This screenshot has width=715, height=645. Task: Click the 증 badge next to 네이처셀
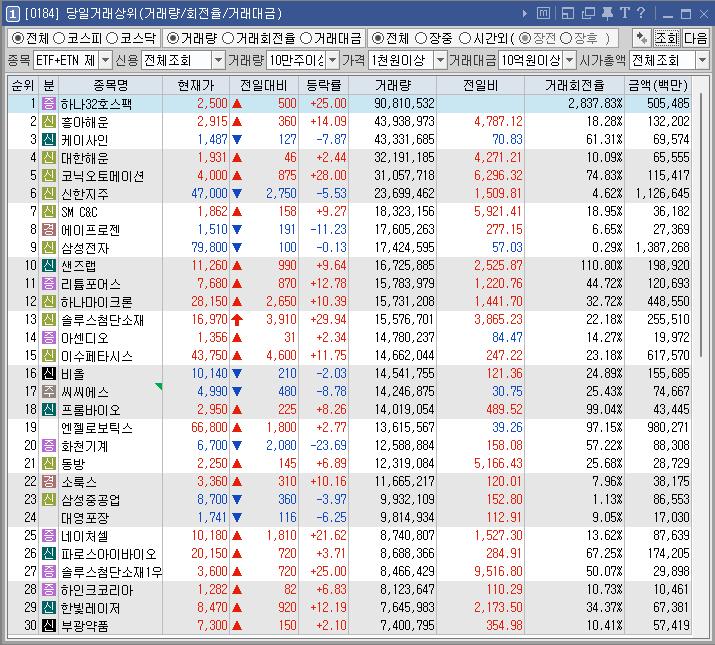point(49,536)
